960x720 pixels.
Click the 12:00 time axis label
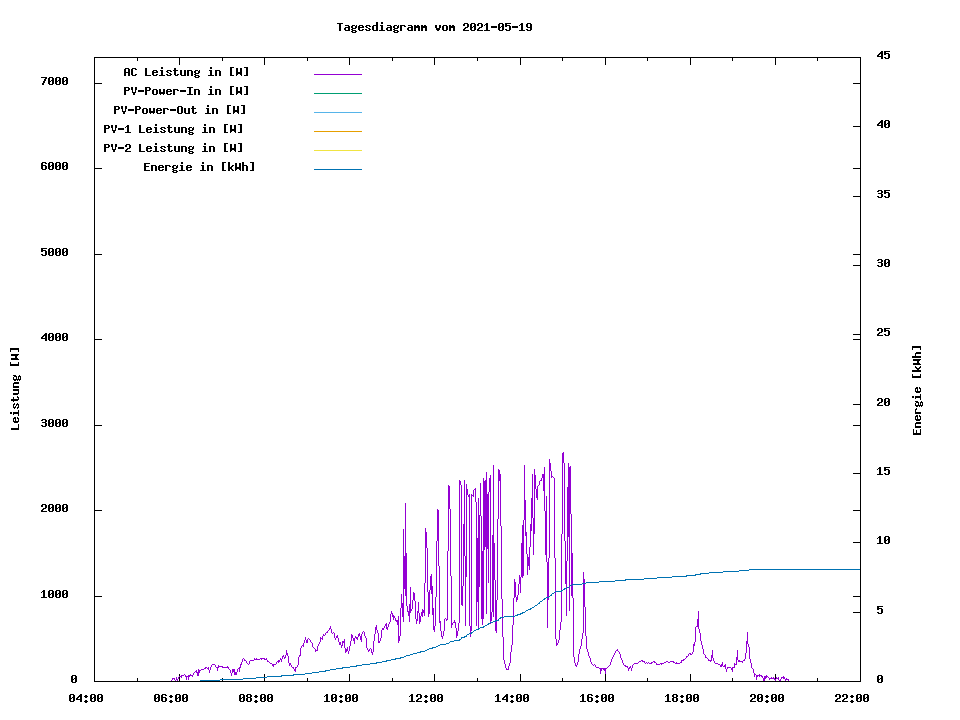(x=426, y=699)
